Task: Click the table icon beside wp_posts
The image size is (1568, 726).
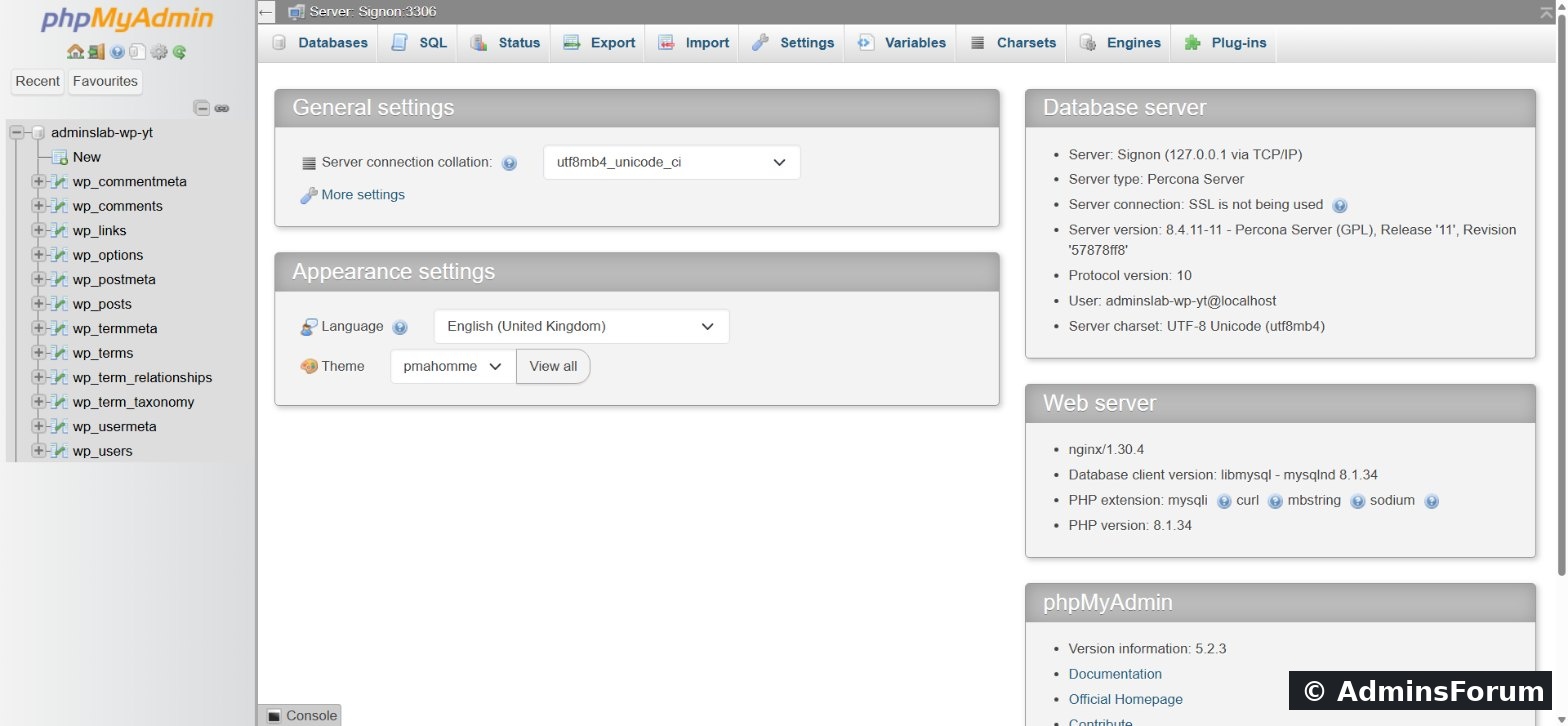Action: pyautogui.click(x=59, y=304)
